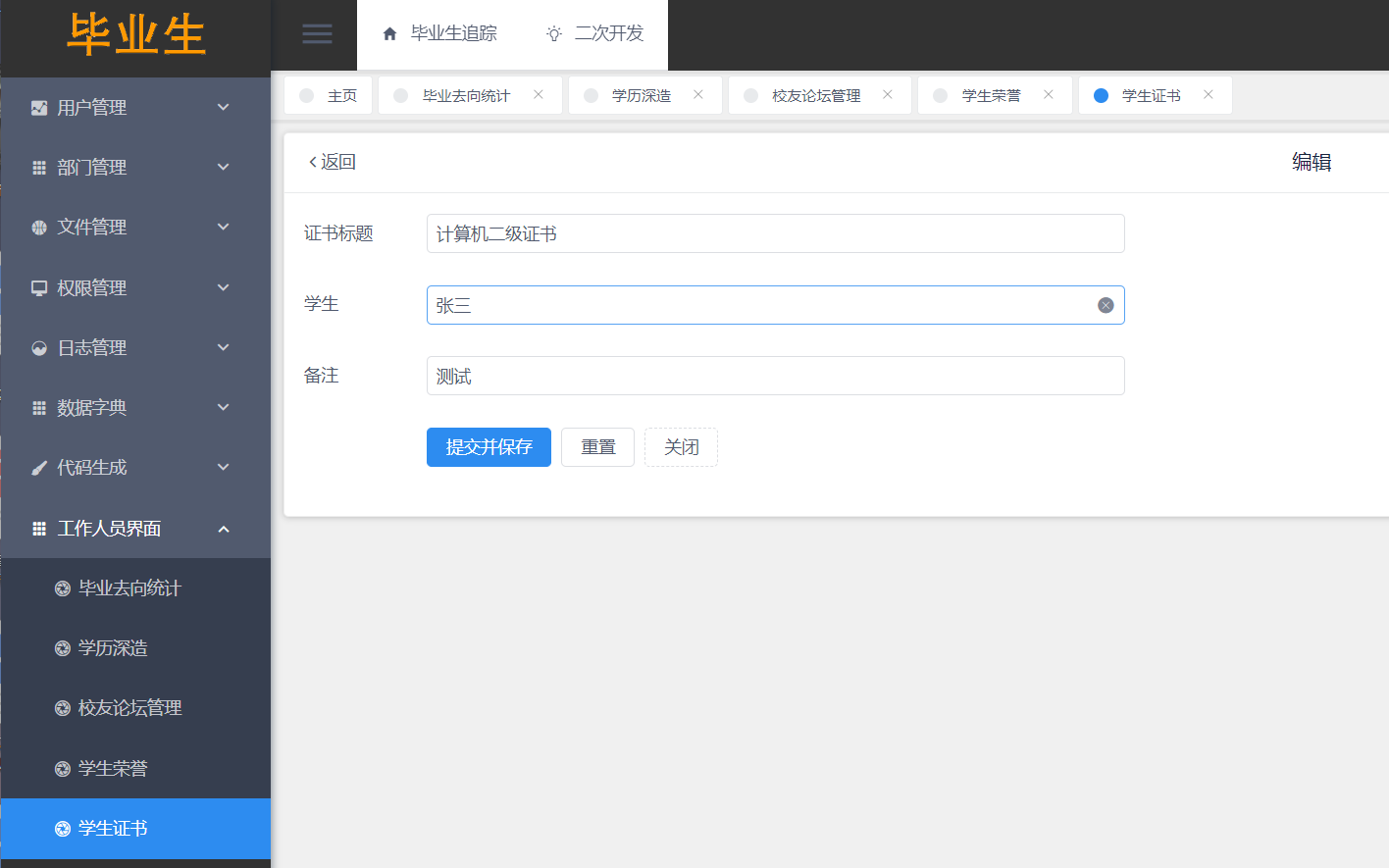Collapse the 工作人员界面 menu chevron
The width and height of the screenshot is (1389, 868).
click(224, 529)
